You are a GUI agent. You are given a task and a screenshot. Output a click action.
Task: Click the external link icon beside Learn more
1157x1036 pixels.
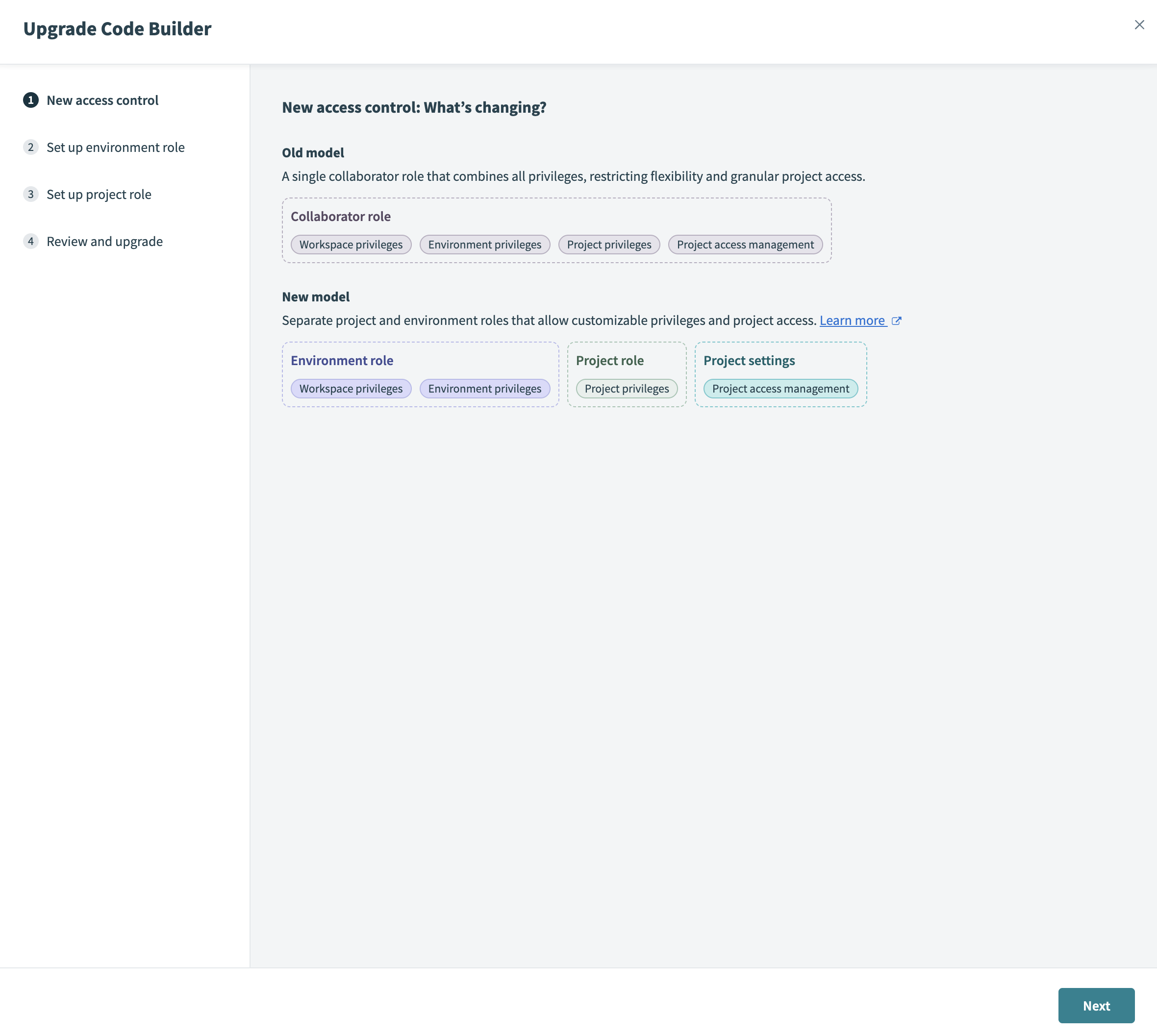click(x=896, y=321)
